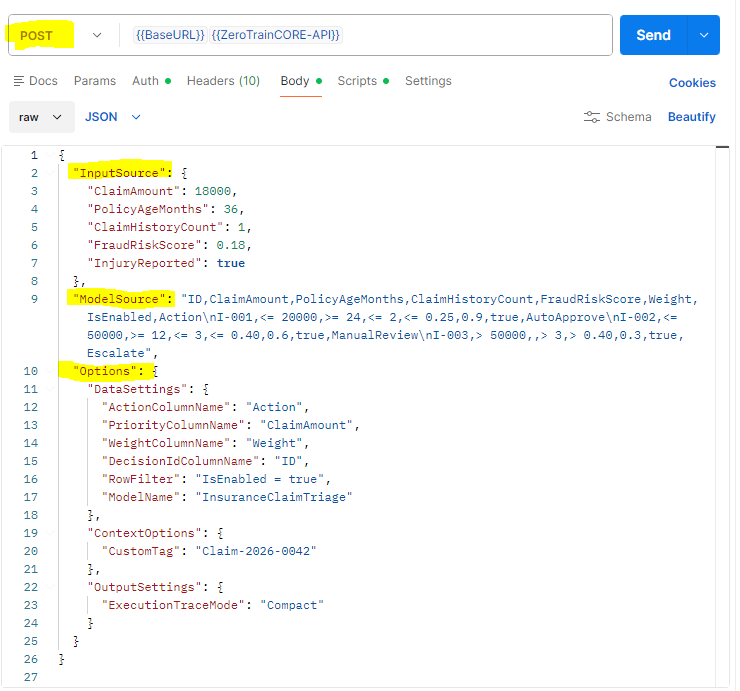Image resolution: width=740 pixels, height=691 pixels.
Task: Switch to the Params tab
Action: click(95, 81)
